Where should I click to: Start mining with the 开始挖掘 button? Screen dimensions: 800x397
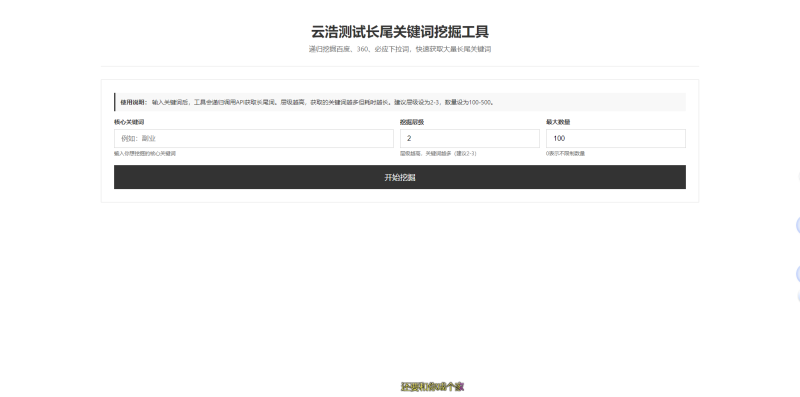pos(400,177)
